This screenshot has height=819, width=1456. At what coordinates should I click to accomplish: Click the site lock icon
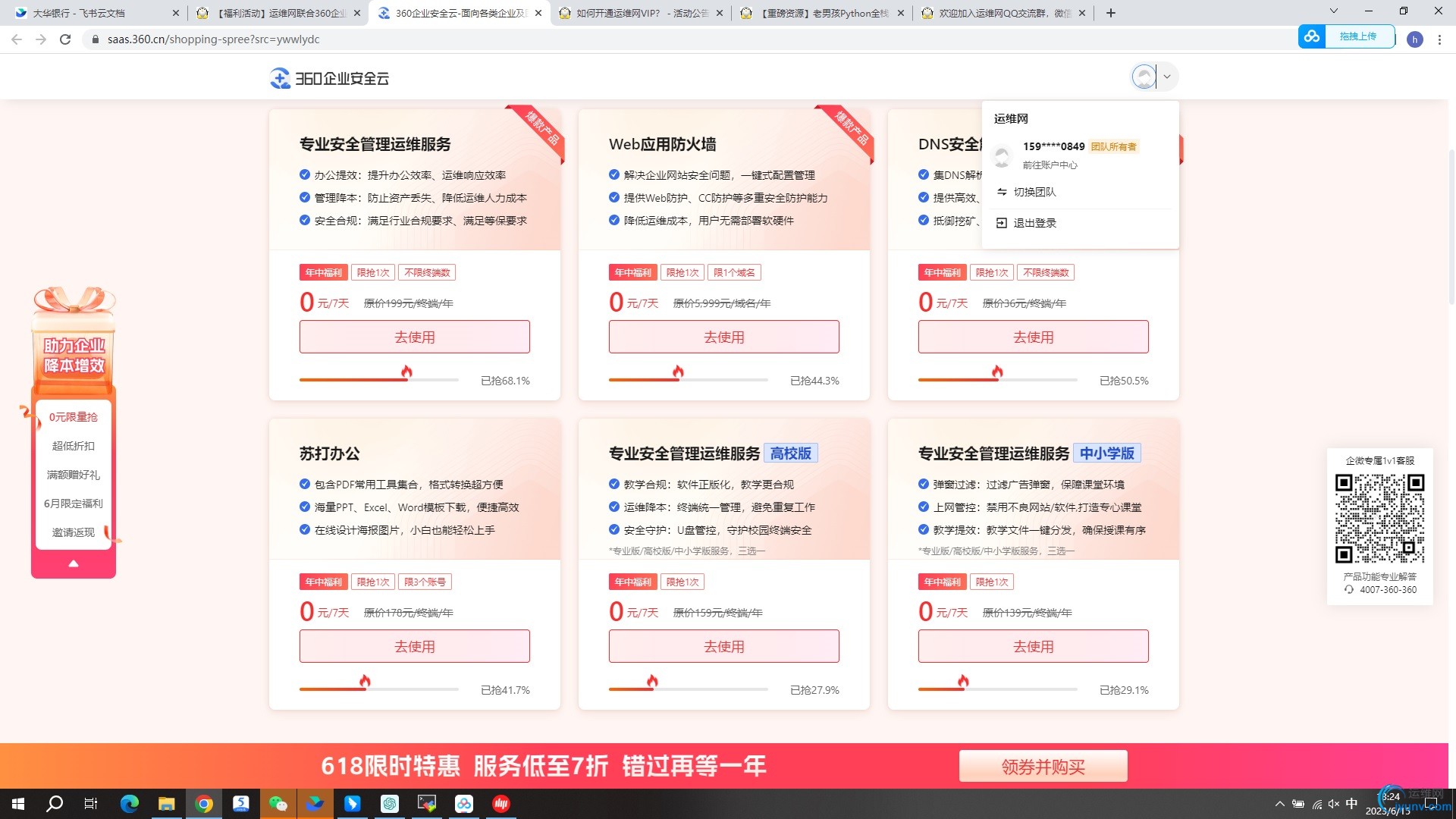pyautogui.click(x=95, y=39)
